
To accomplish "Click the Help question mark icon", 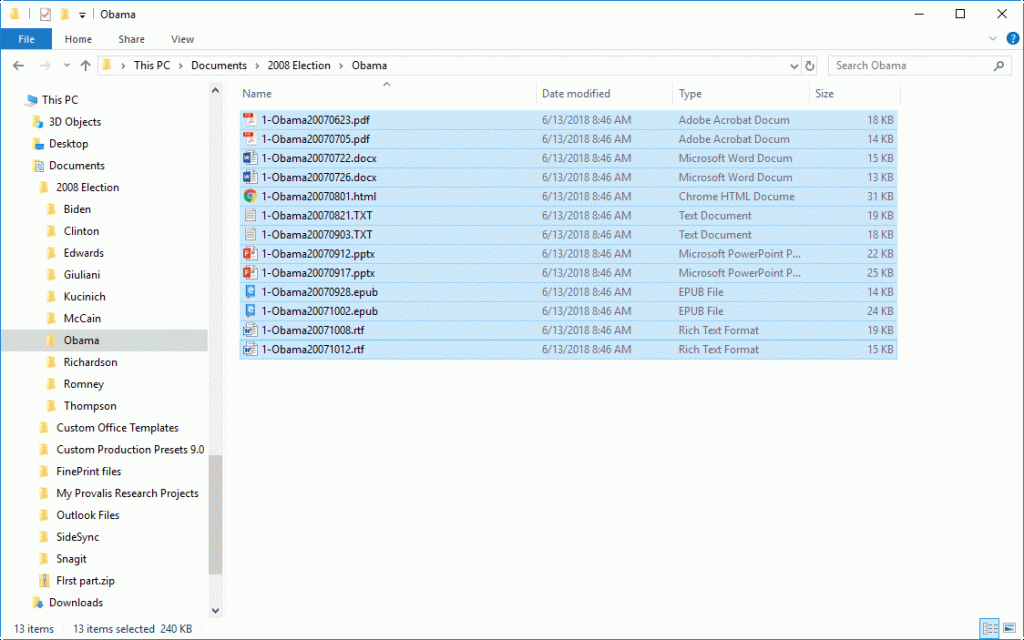I will click(1013, 38).
